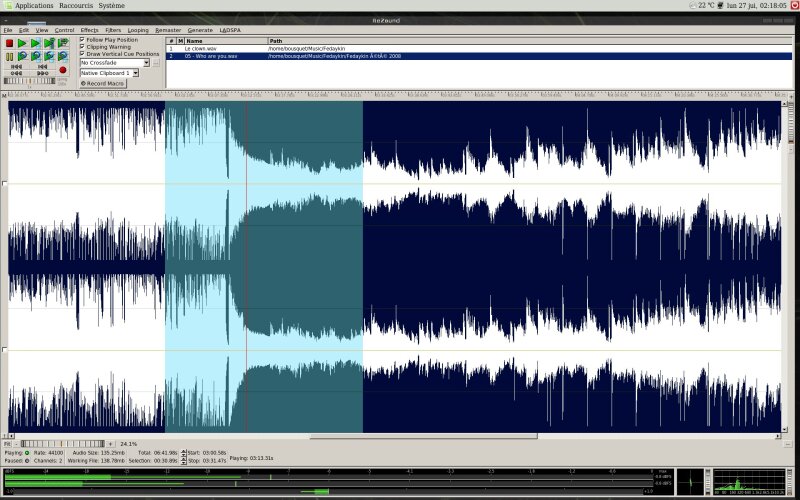Pause playback with the yellow pause button
Screen dimensions: 800x500
[9, 56]
